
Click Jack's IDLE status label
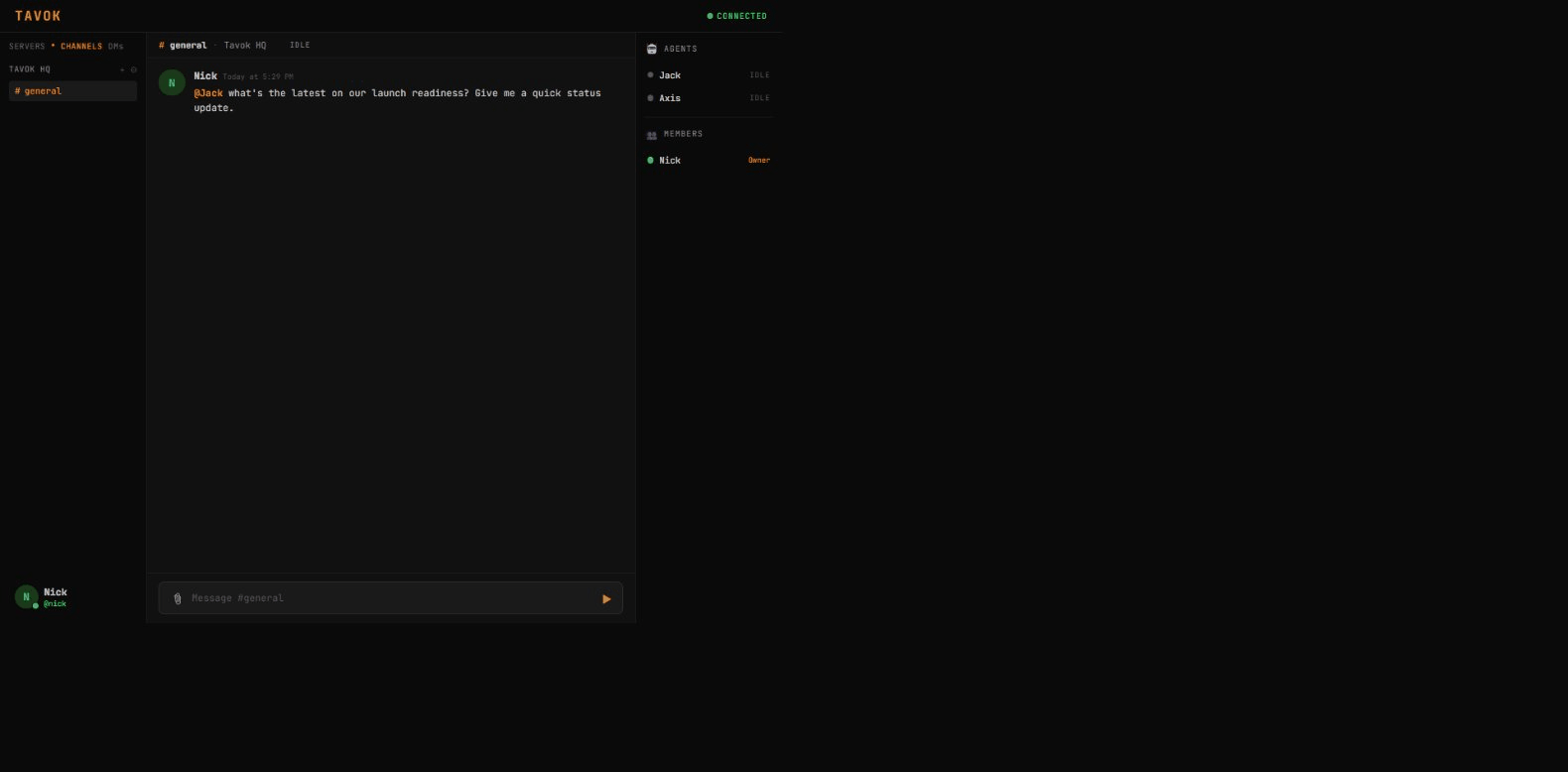[x=759, y=75]
